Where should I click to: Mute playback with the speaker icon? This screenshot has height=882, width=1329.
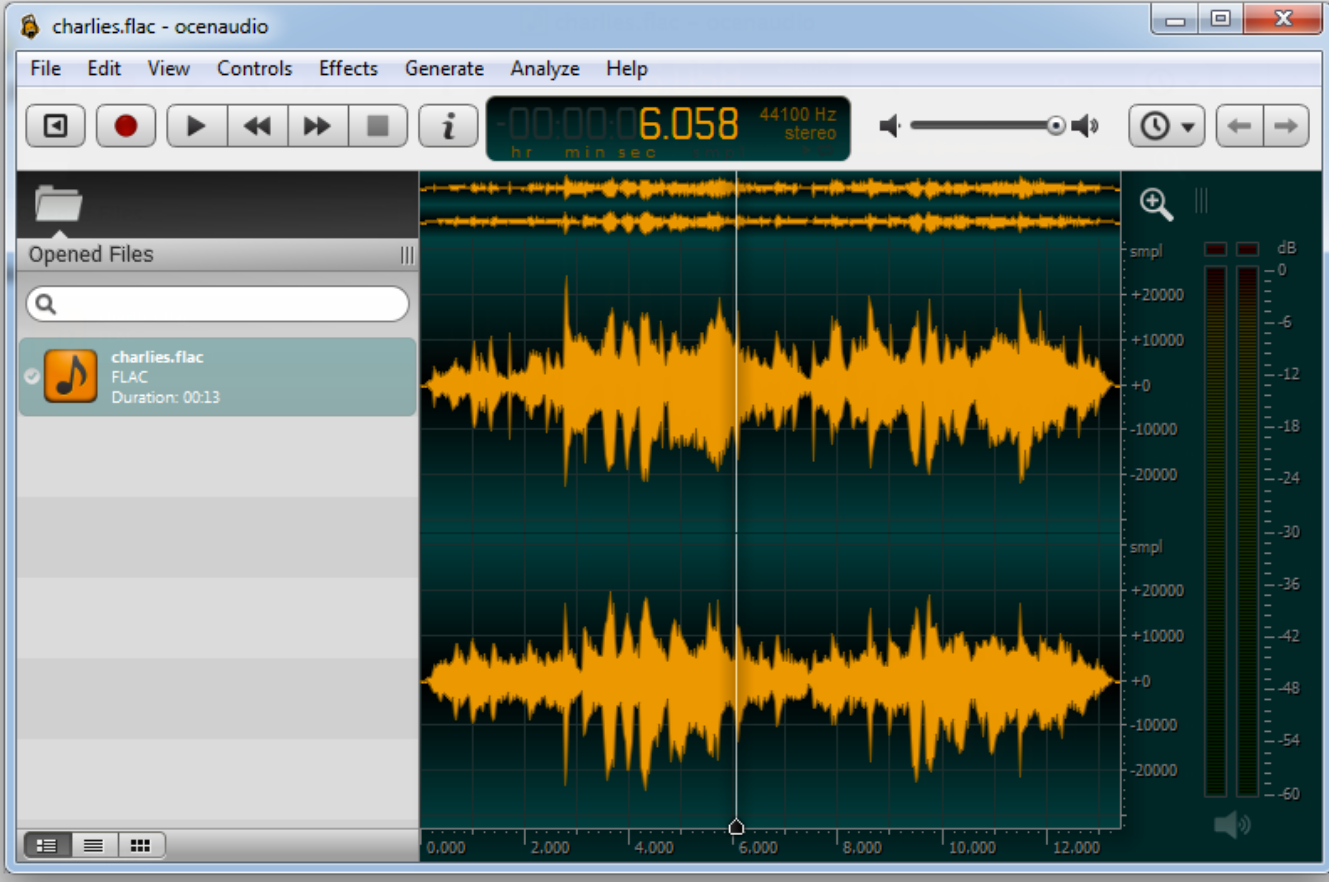coord(888,125)
